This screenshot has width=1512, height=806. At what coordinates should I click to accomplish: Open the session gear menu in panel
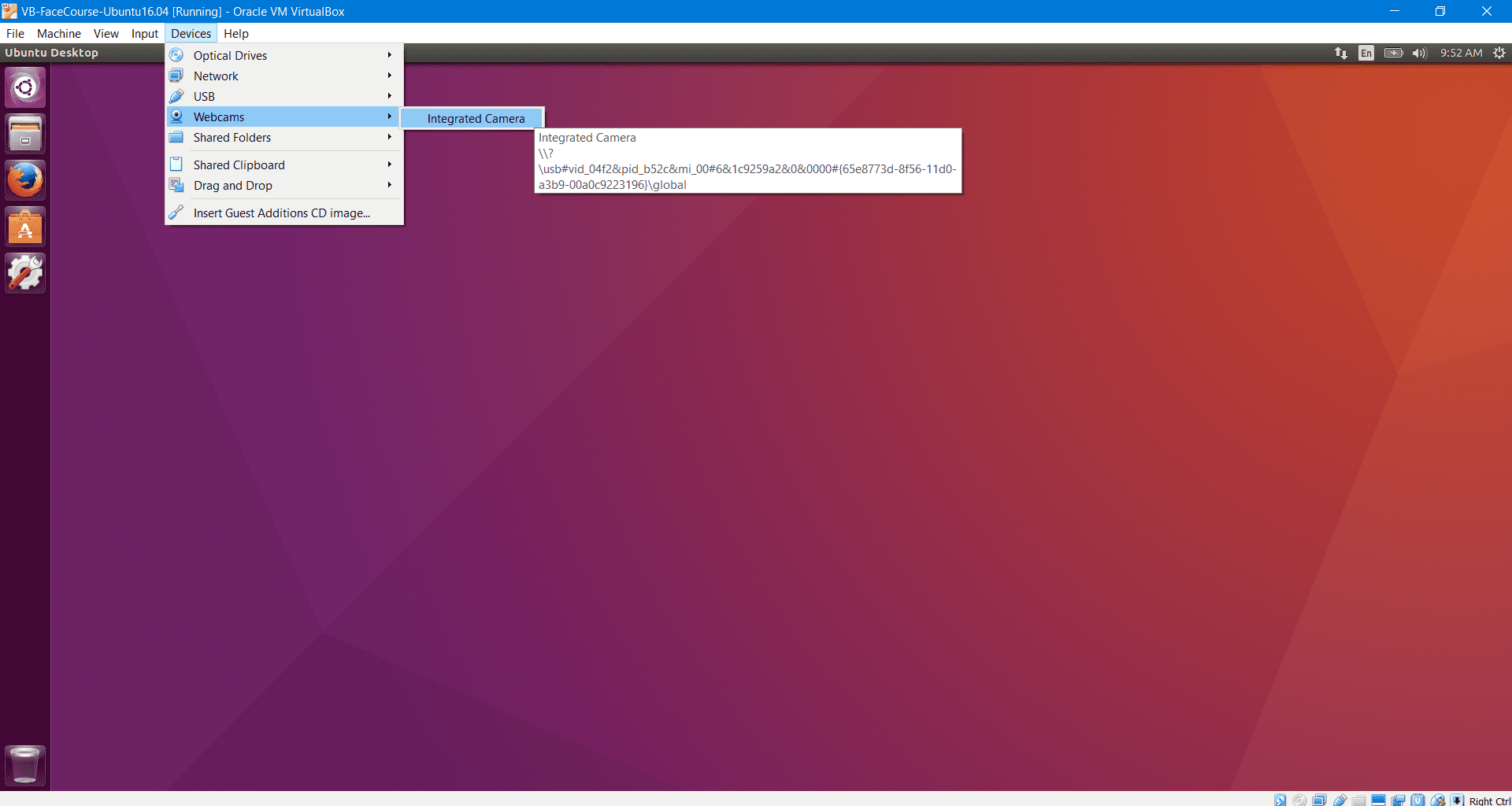1499,53
